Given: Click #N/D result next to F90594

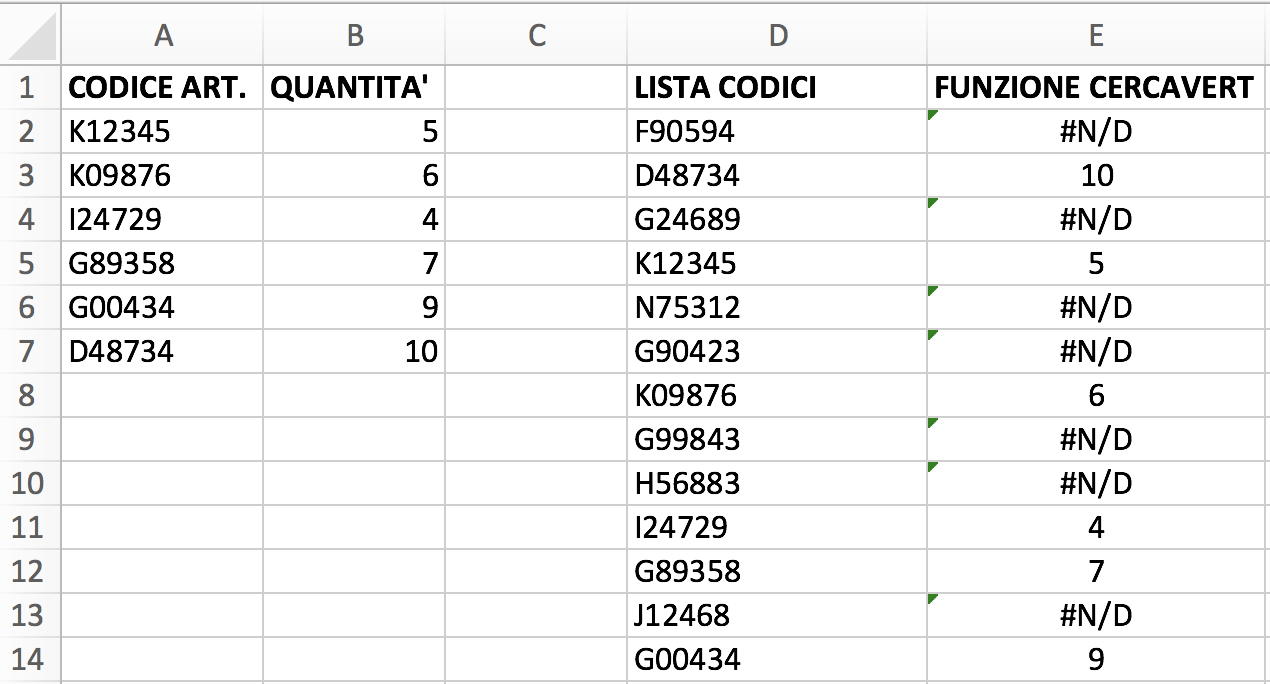Looking at the screenshot, I should click(x=1098, y=132).
